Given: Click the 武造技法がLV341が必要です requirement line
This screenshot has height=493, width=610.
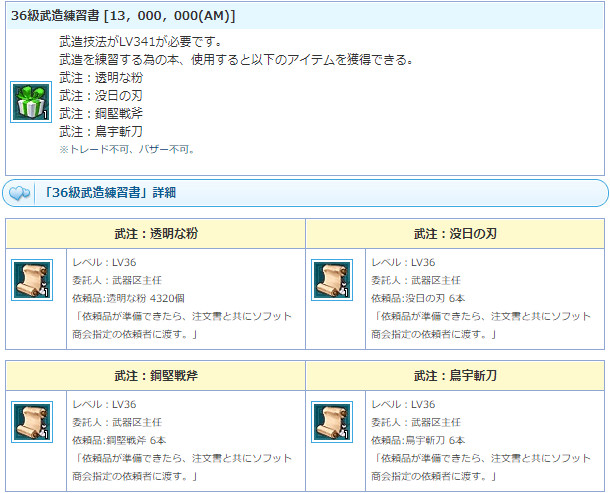Looking at the screenshot, I should (x=141, y=41).
